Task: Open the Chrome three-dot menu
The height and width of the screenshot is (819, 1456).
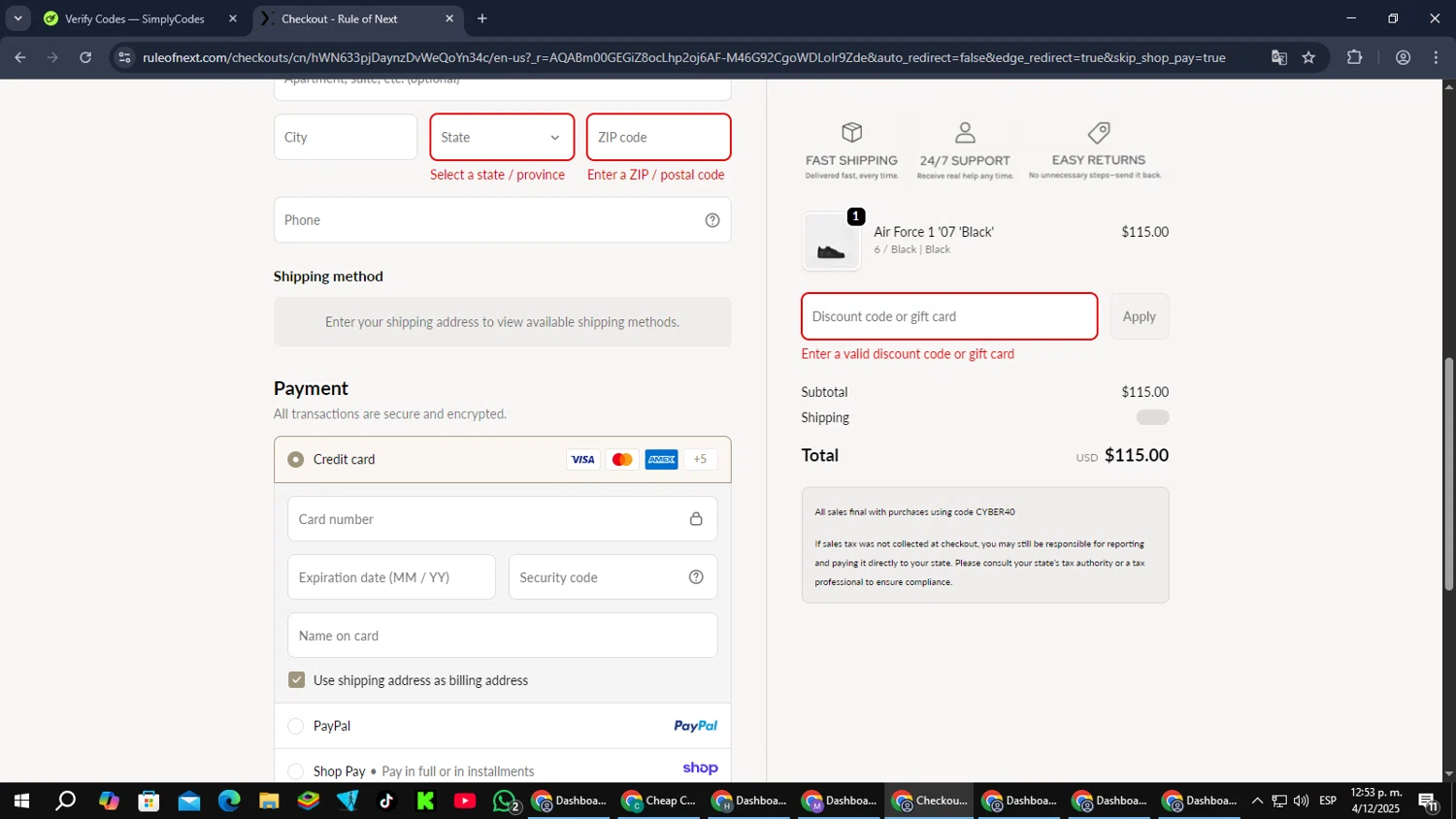Action: point(1436,57)
